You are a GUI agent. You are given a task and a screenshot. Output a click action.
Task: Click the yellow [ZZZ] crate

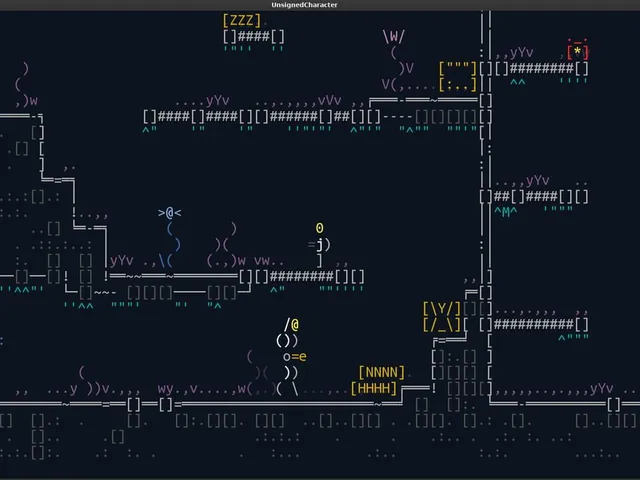[x=242, y=20]
